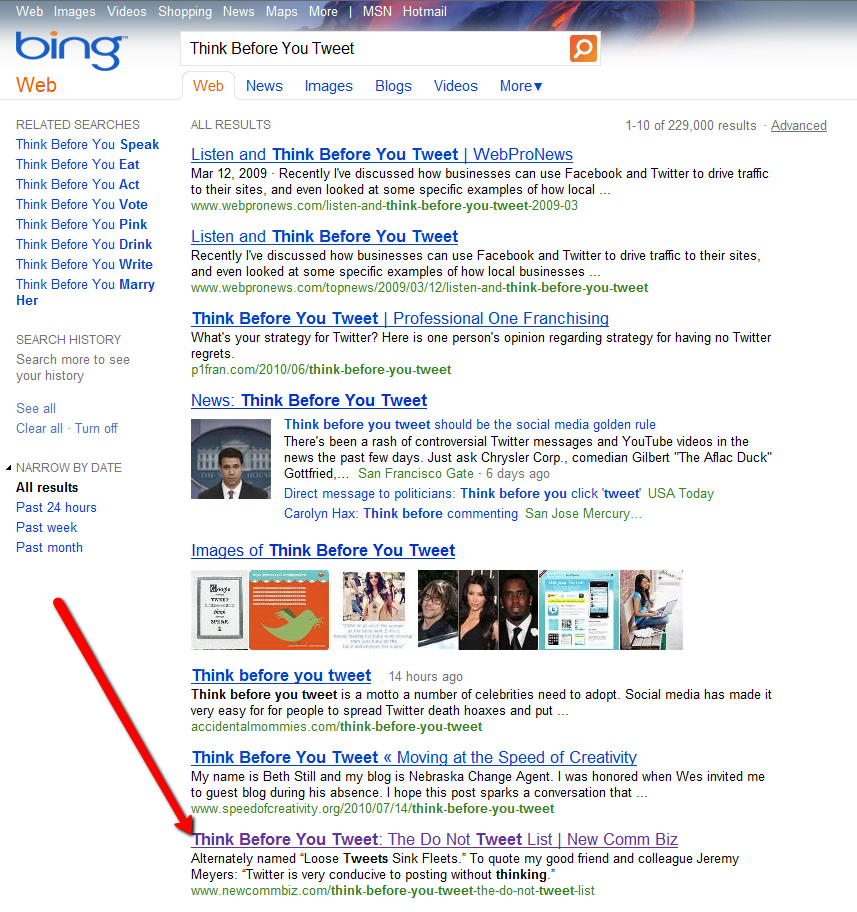
Task: Open the Blogs tab
Action: point(393,86)
